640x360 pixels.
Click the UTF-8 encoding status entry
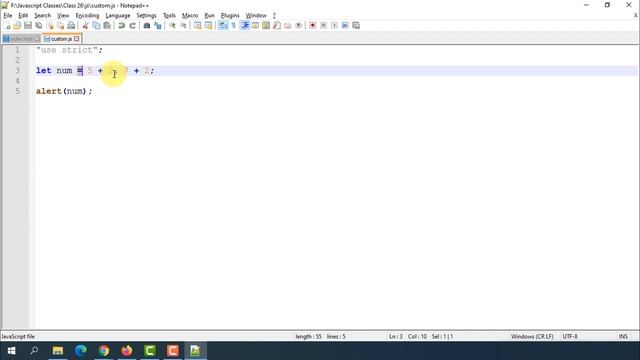click(570, 336)
